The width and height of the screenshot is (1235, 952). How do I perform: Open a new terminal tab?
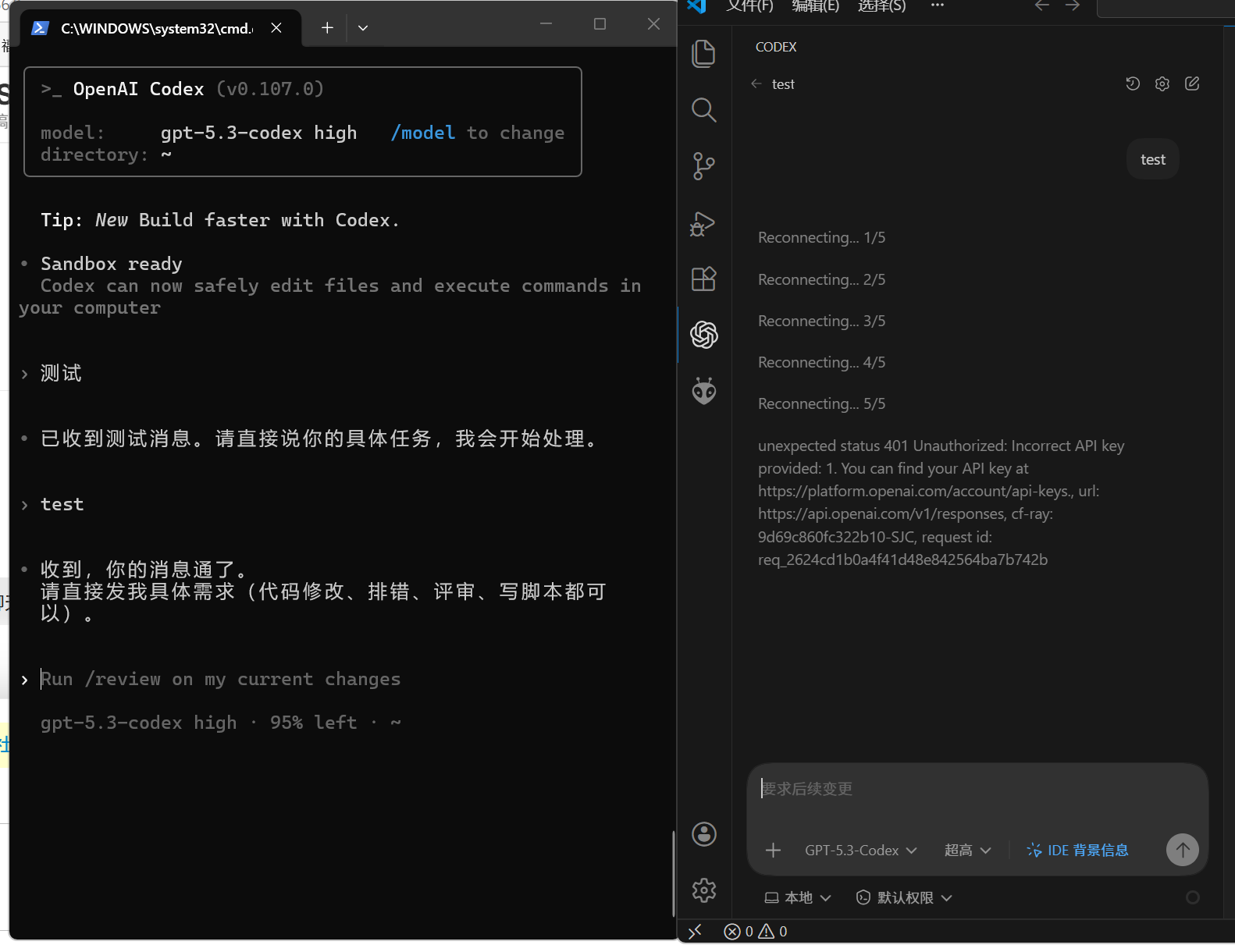327,28
